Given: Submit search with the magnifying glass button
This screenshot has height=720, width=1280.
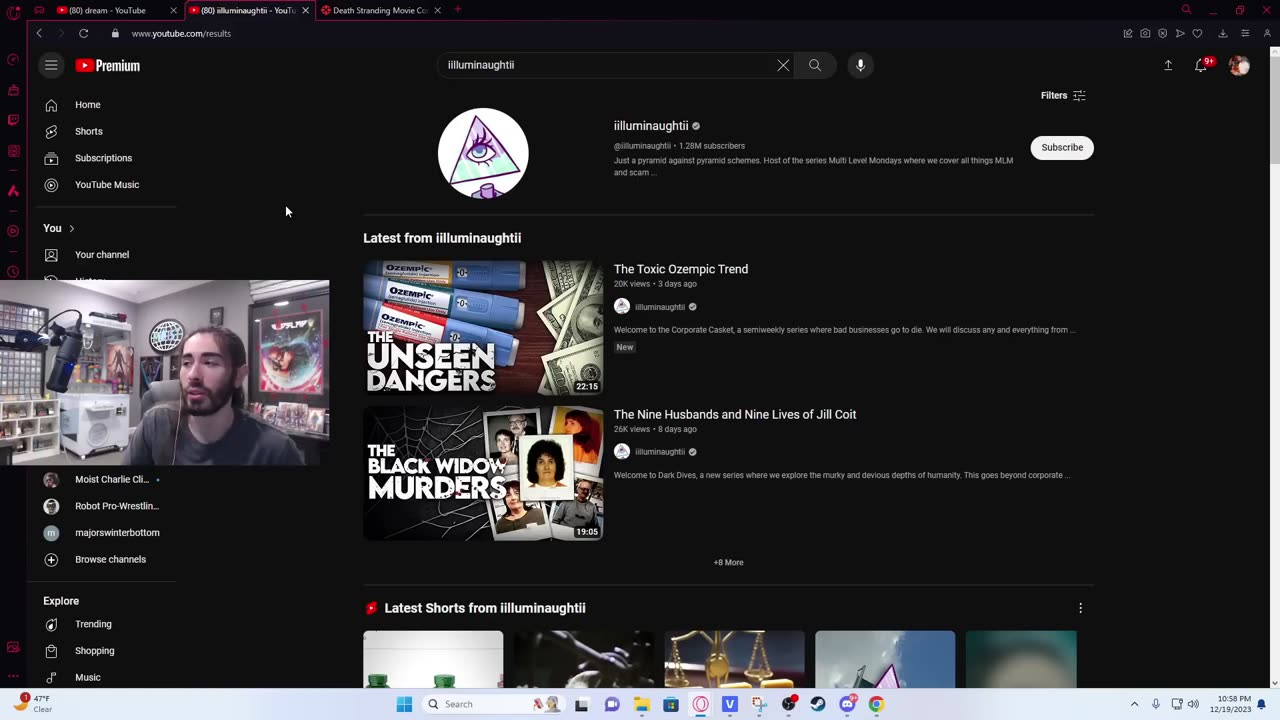Looking at the screenshot, I should (815, 65).
